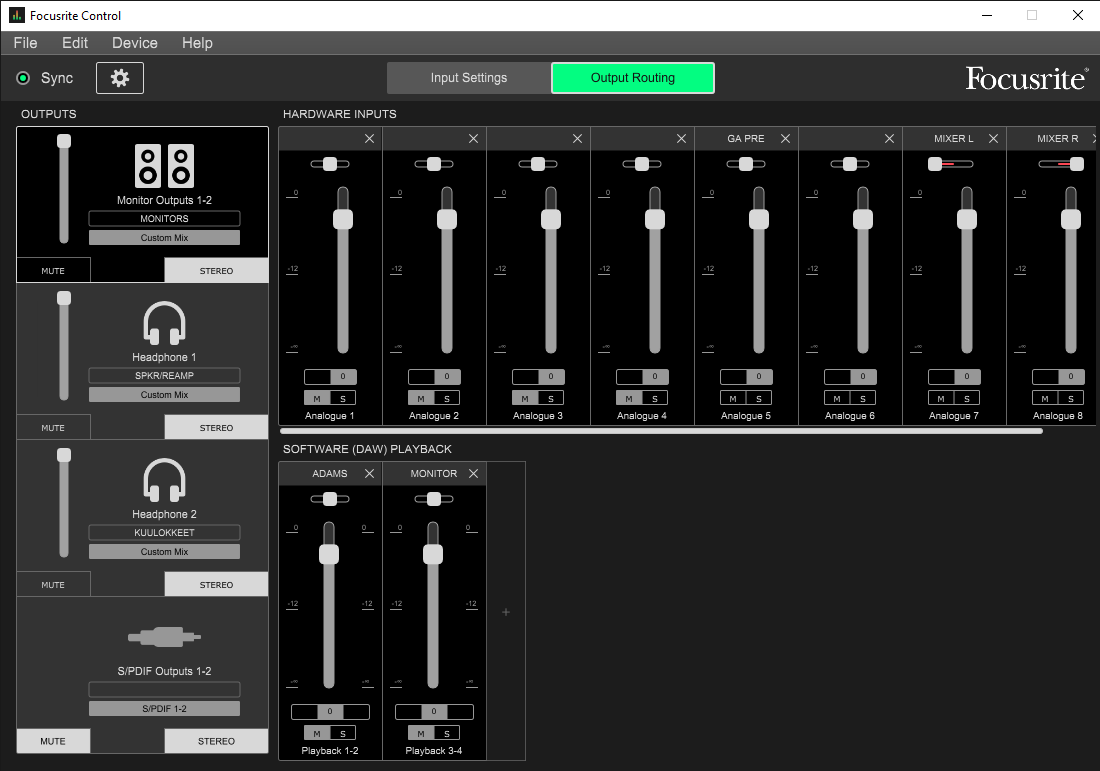The width and height of the screenshot is (1100, 771).
Task: Open the Device menu
Action: (x=134, y=43)
